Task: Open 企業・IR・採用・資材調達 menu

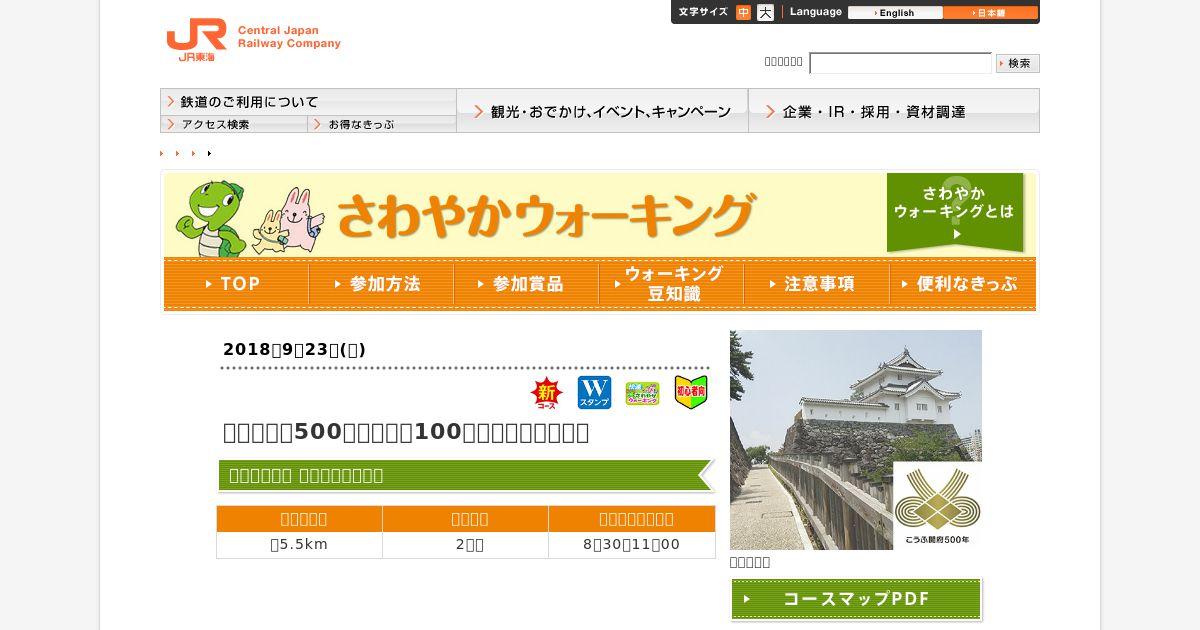Action: (894, 111)
